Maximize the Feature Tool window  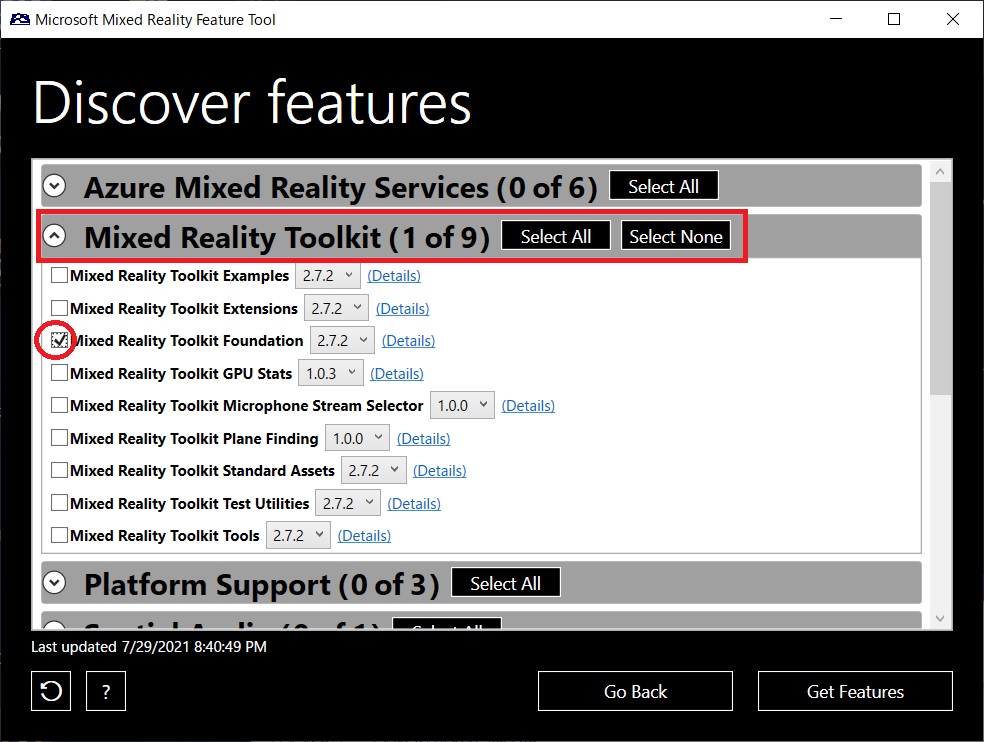coord(894,19)
